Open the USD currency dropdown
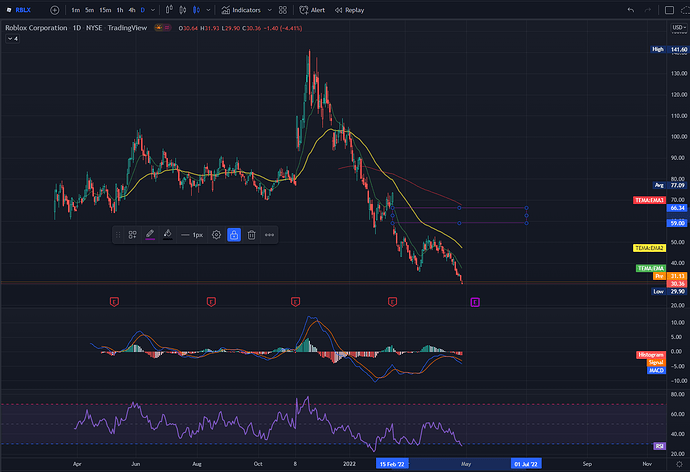The height and width of the screenshot is (472, 690). [679, 27]
